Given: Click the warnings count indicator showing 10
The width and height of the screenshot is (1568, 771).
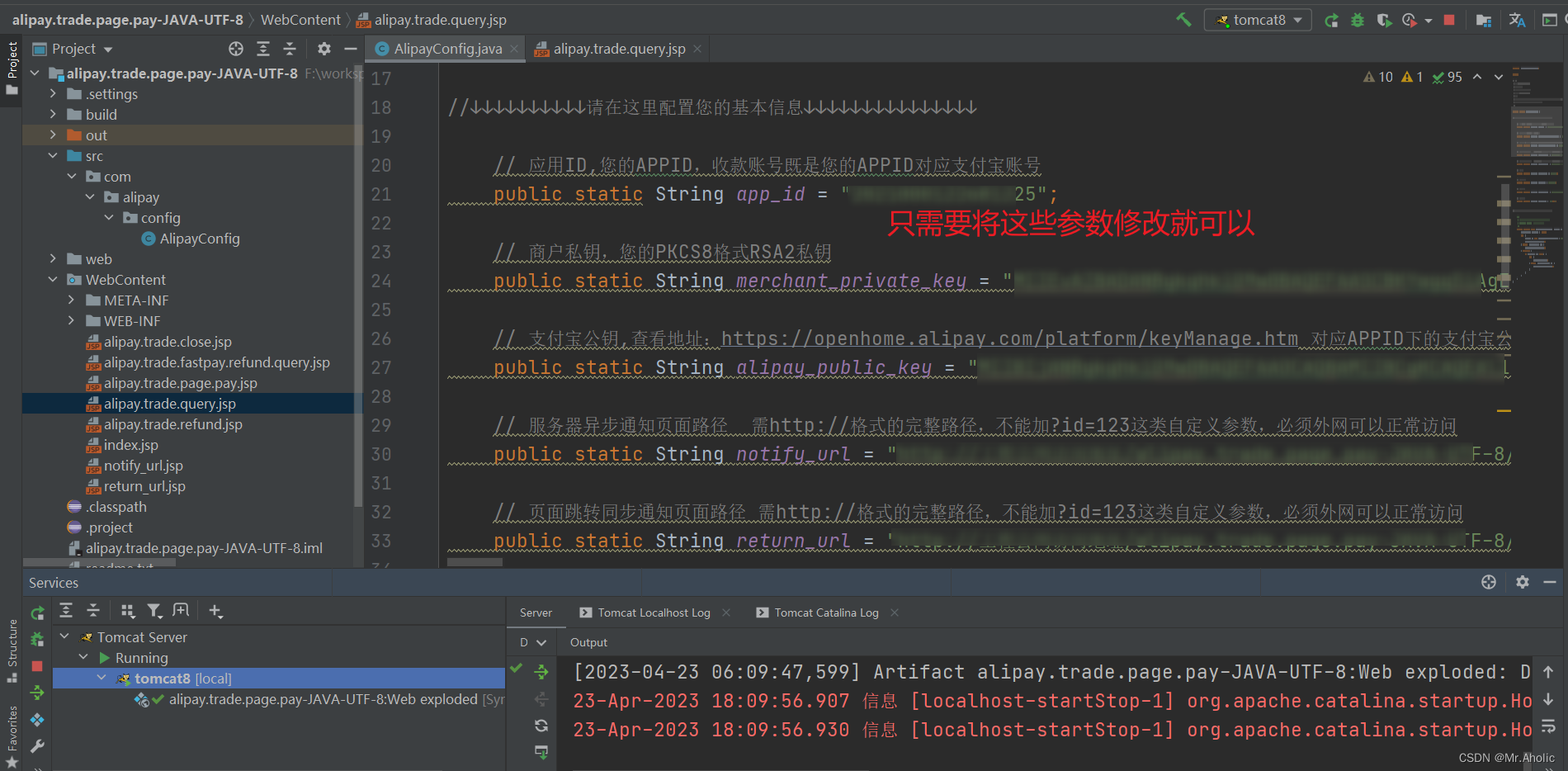Looking at the screenshot, I should pos(1378,77).
